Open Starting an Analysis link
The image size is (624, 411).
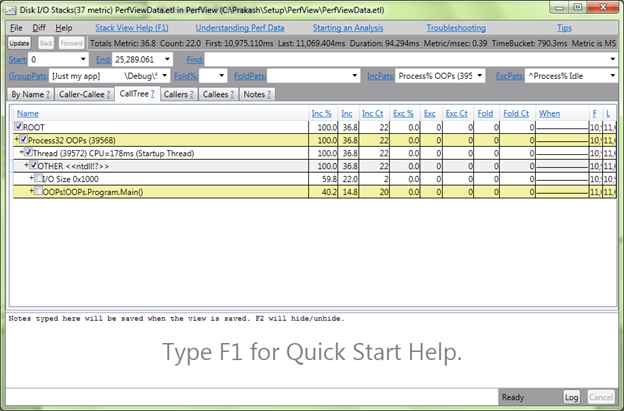[348, 28]
